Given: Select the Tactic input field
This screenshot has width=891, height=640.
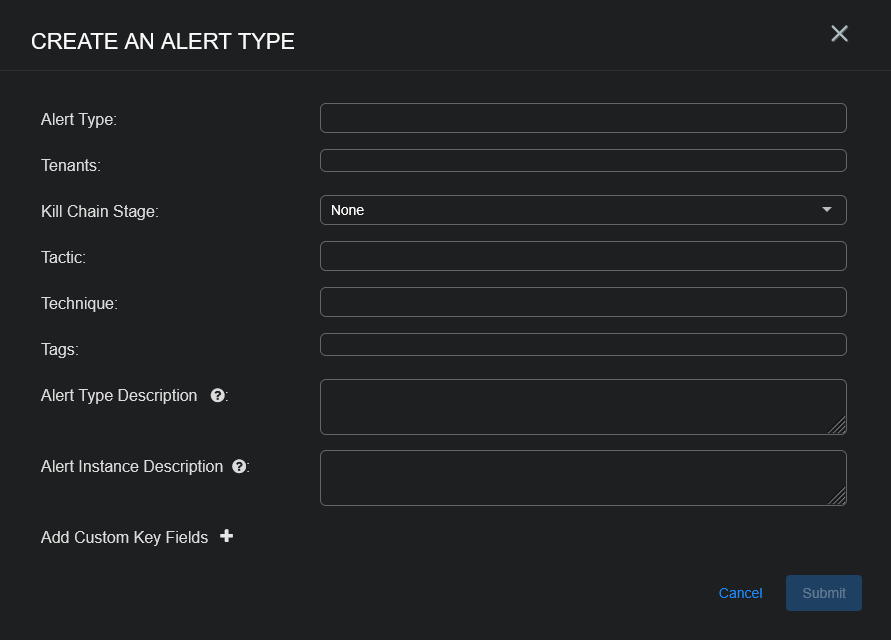Looking at the screenshot, I should tap(583, 256).
